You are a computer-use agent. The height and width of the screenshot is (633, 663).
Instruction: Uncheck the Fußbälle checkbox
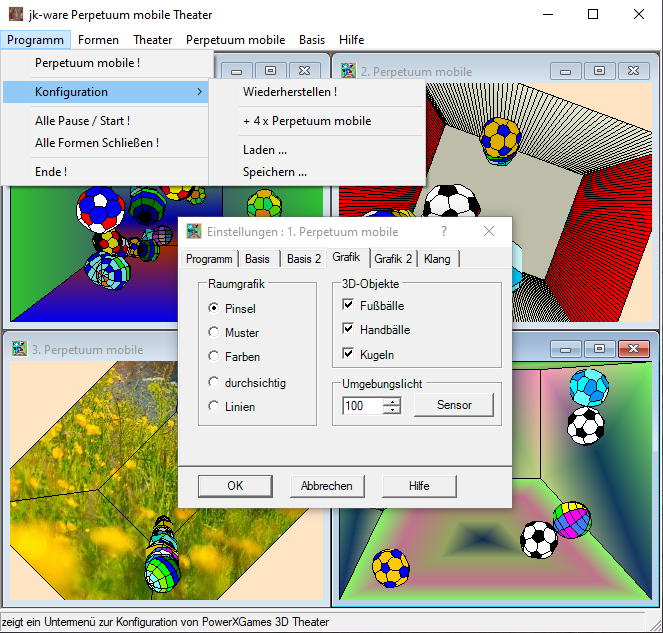pos(348,304)
